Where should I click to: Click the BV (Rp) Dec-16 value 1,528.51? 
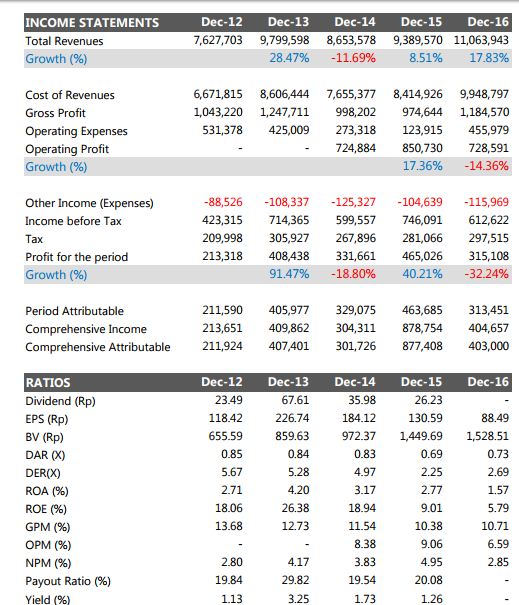coord(488,436)
